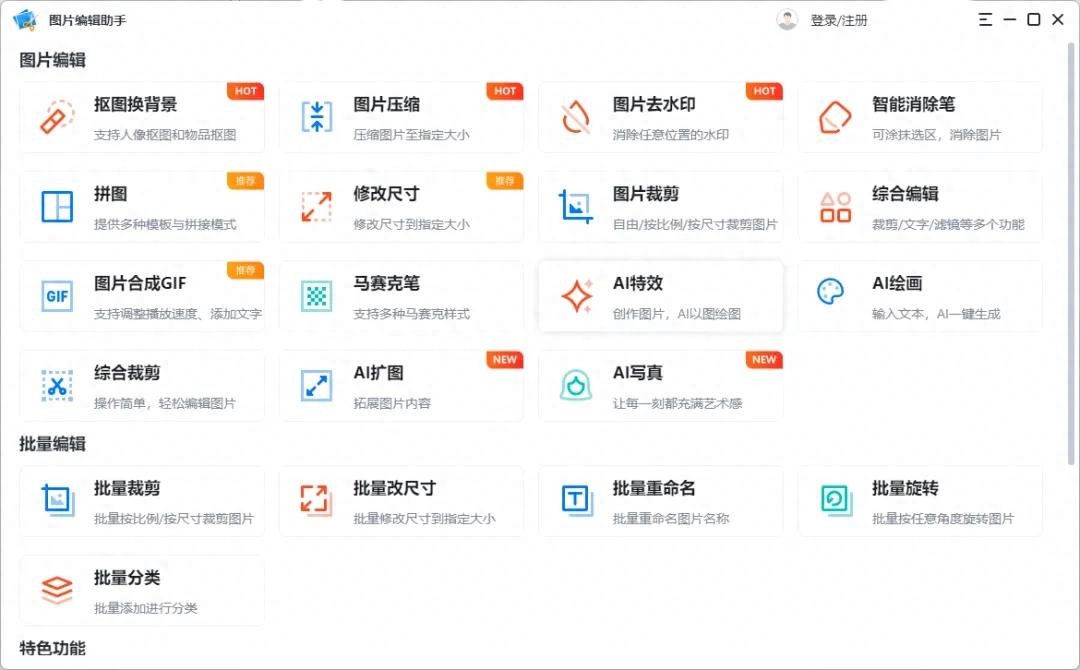Click the 批量旋转 rotate icon
1080x670 pixels.
(835, 499)
